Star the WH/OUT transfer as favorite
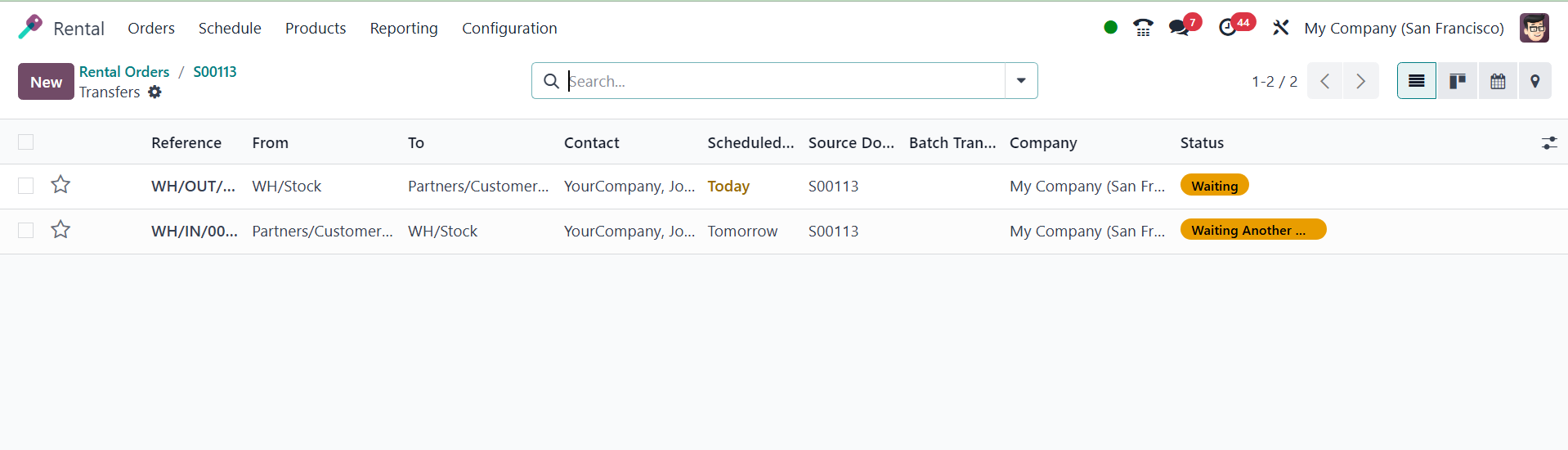 (60, 185)
